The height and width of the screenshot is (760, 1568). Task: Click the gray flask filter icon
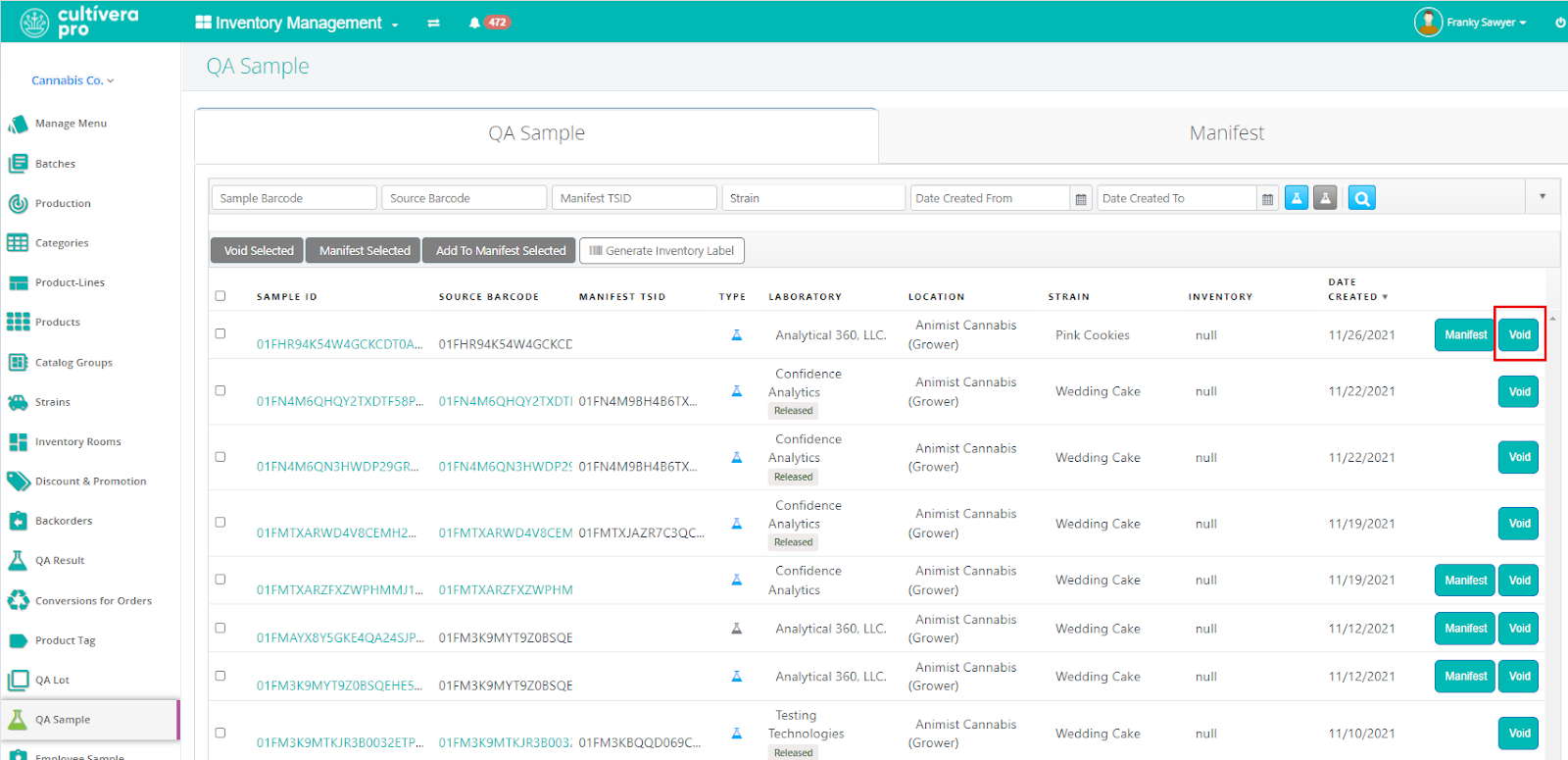point(1325,198)
